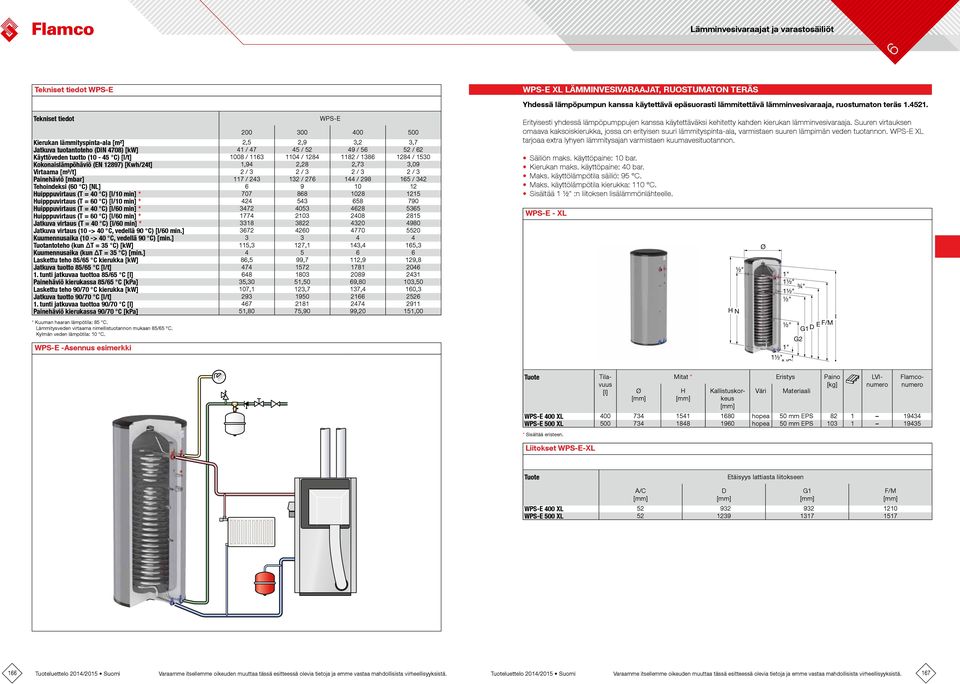
Task: Click tilting height value '1960'
Action: (x=727, y=423)
